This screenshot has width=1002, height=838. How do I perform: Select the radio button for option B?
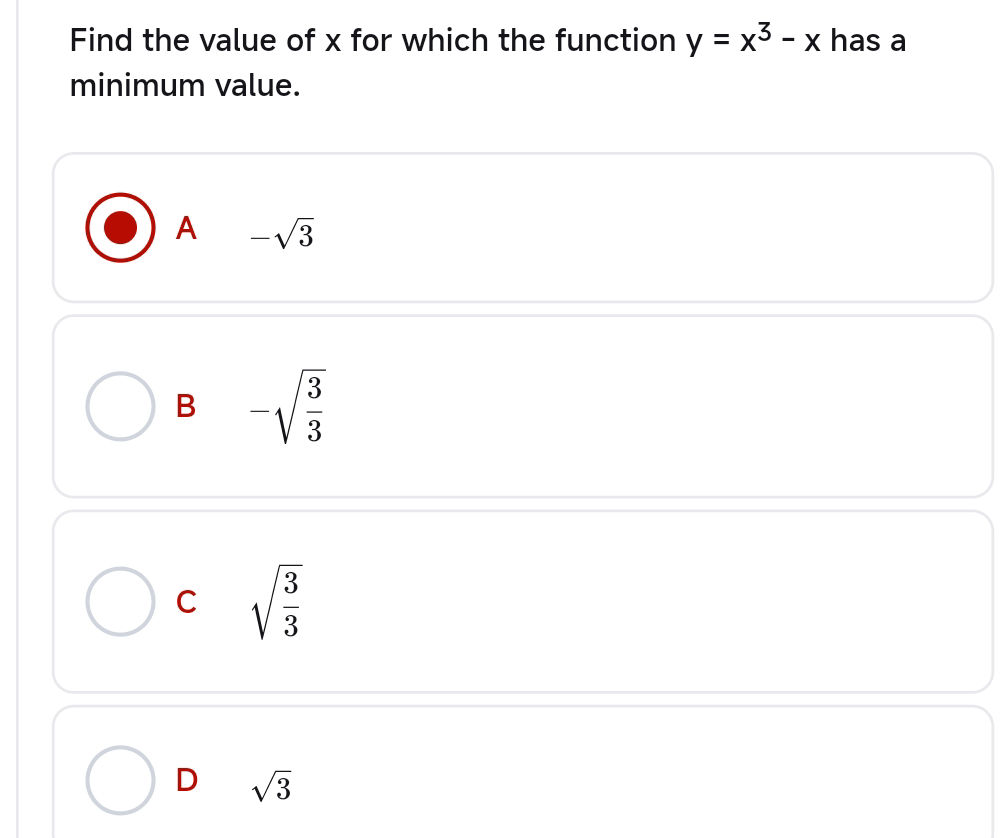(x=119, y=407)
